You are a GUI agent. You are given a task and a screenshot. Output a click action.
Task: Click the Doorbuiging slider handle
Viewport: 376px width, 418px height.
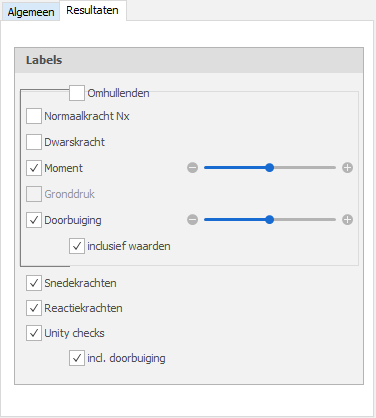point(270,220)
